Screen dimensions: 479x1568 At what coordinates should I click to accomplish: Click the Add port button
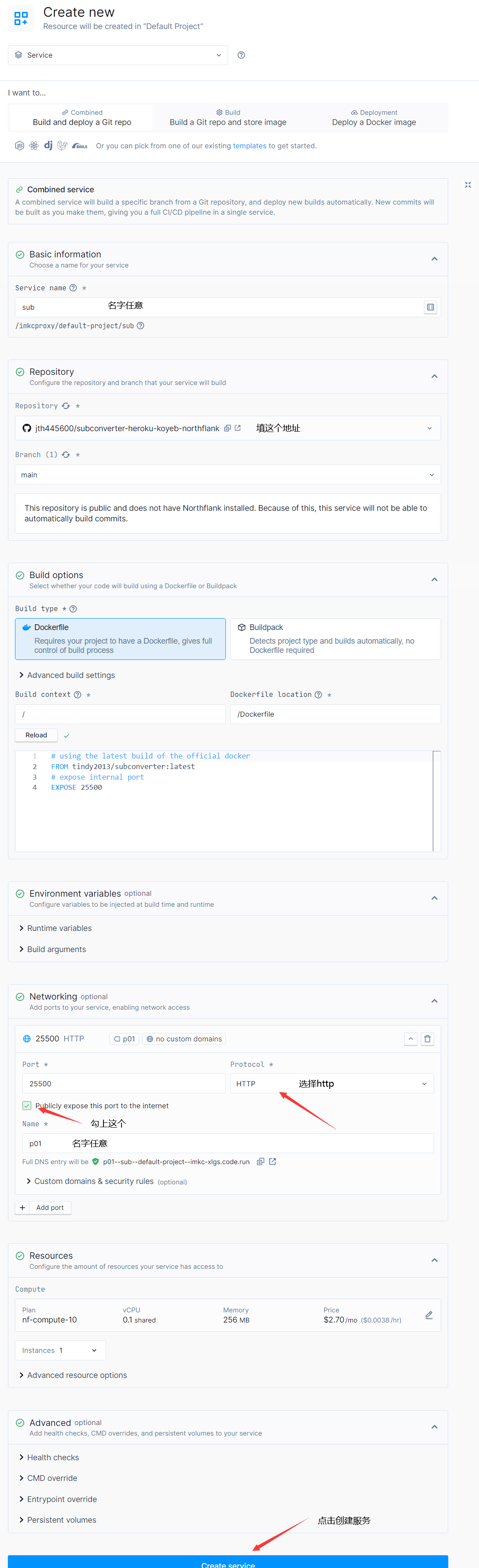coord(43,1208)
